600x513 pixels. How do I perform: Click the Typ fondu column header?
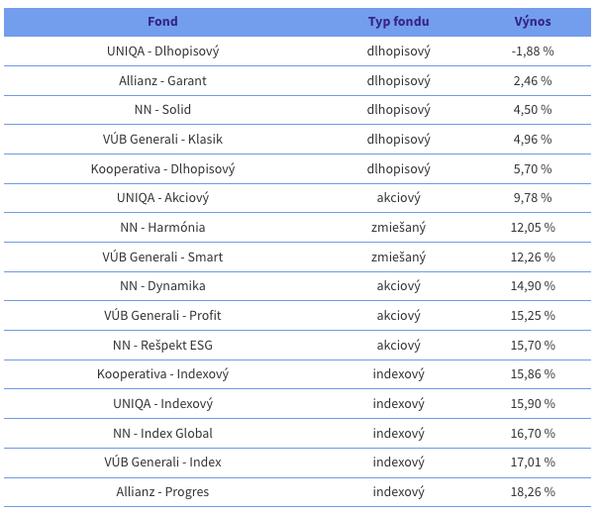click(x=398, y=21)
